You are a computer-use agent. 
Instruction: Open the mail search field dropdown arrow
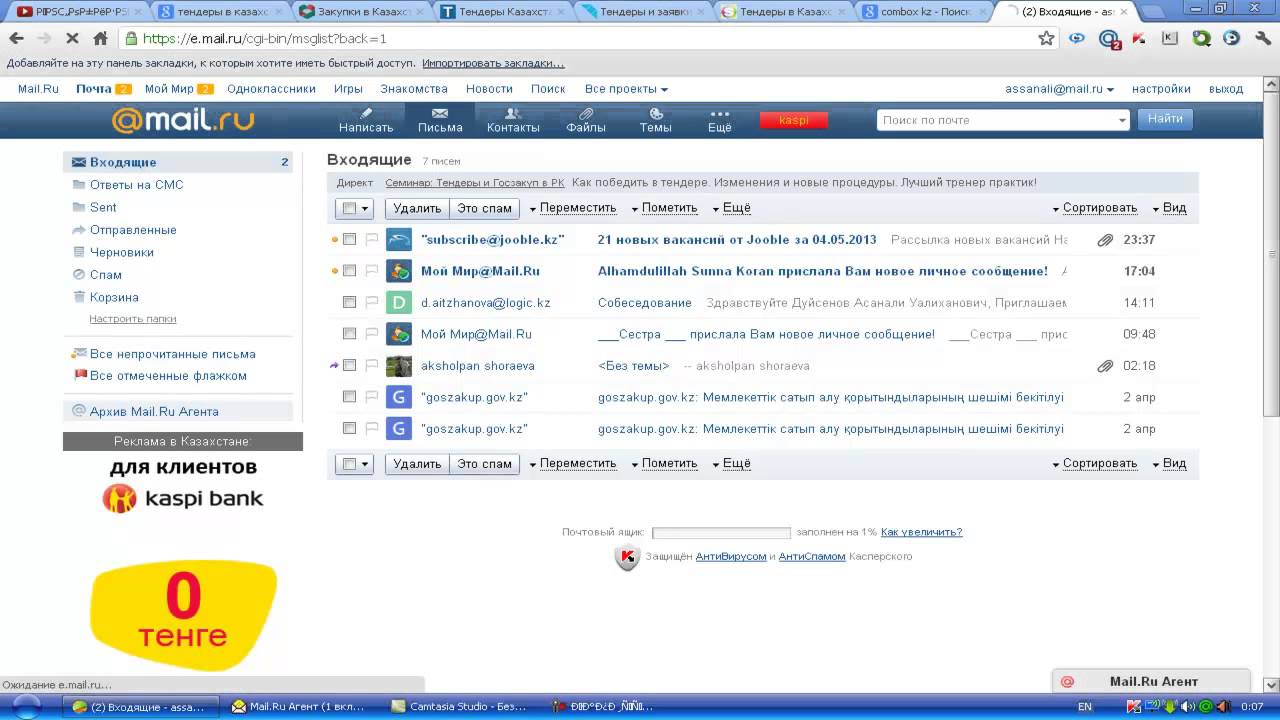tap(1122, 120)
